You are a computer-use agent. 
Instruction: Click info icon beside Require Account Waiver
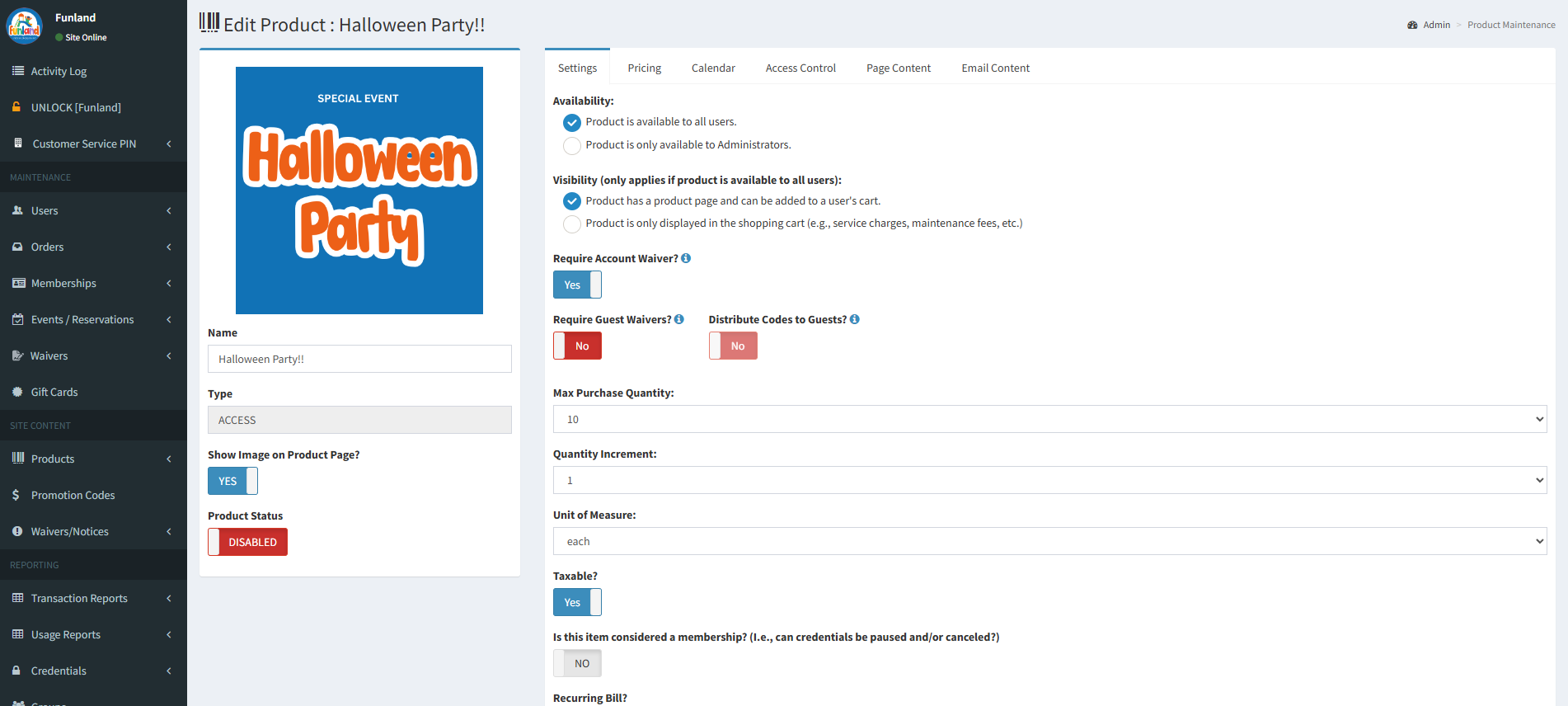point(686,258)
